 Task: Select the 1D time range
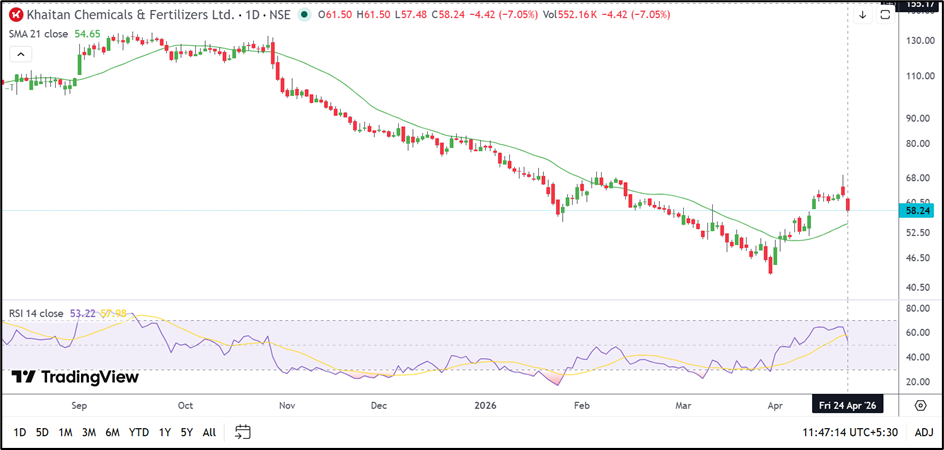click(x=19, y=432)
